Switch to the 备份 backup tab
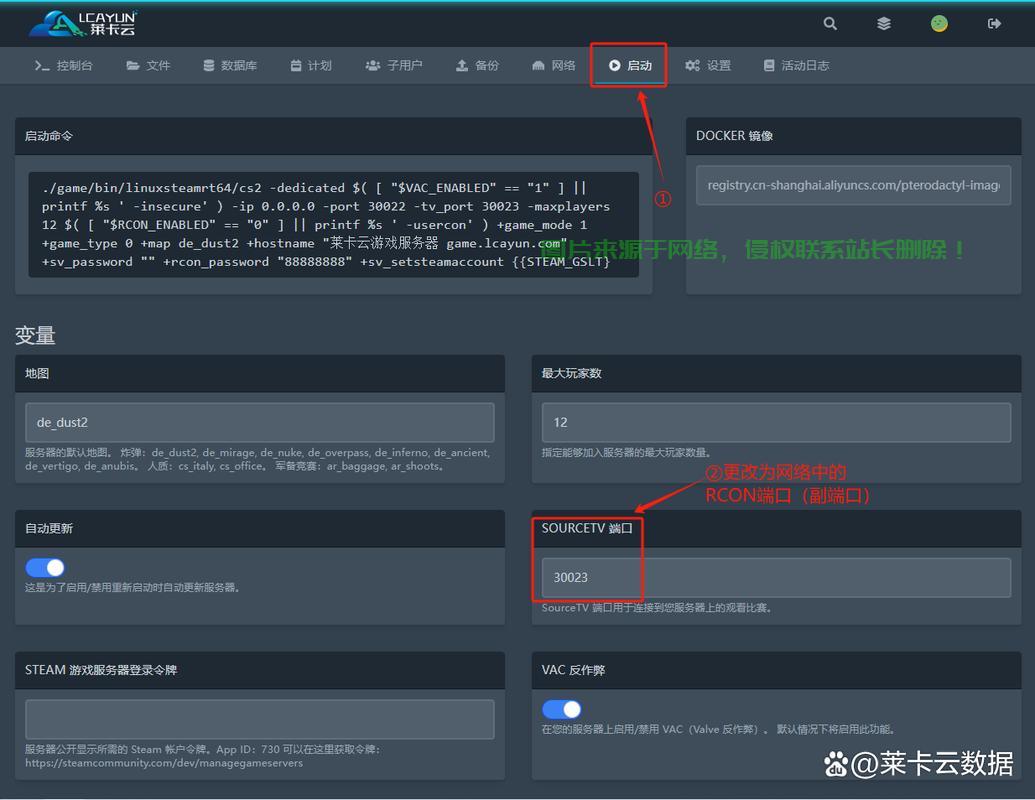Viewport: 1035px width, 800px height. tap(477, 65)
